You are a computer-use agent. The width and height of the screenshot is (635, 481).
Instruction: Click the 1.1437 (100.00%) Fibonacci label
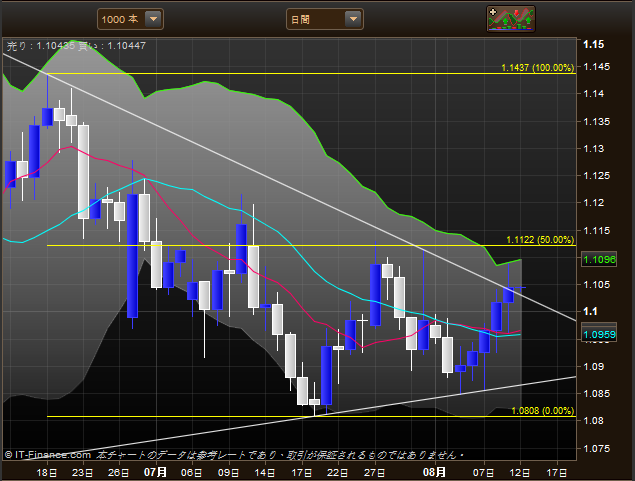[537, 68]
